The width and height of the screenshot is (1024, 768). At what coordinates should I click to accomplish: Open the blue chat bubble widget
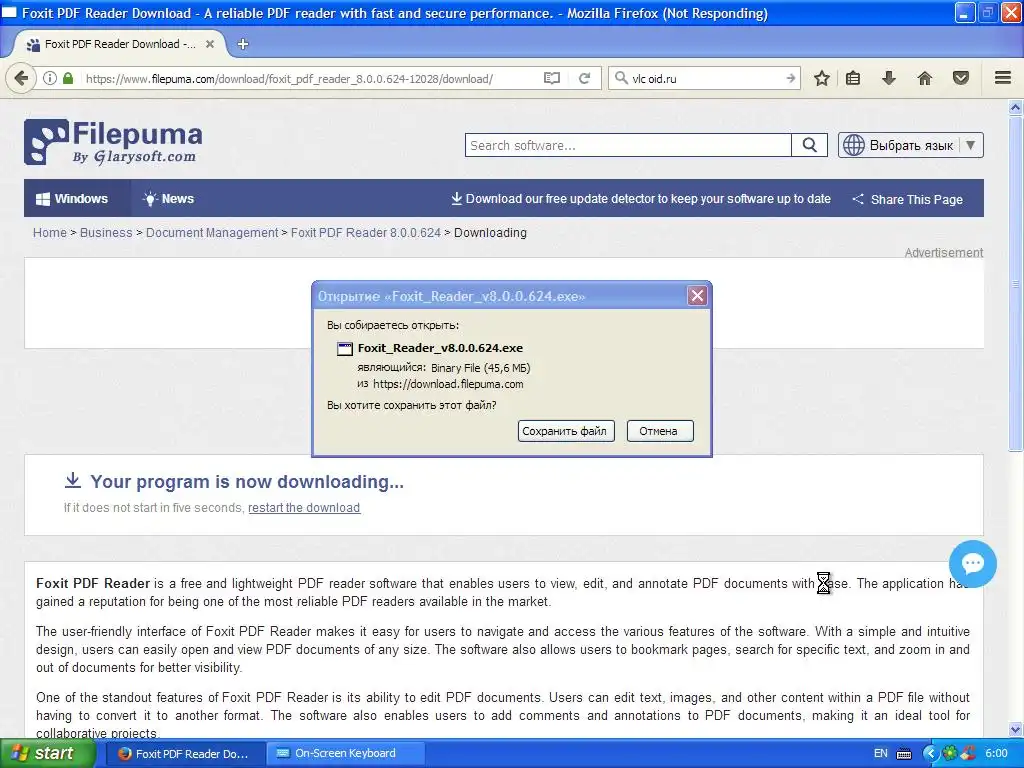pos(972,564)
